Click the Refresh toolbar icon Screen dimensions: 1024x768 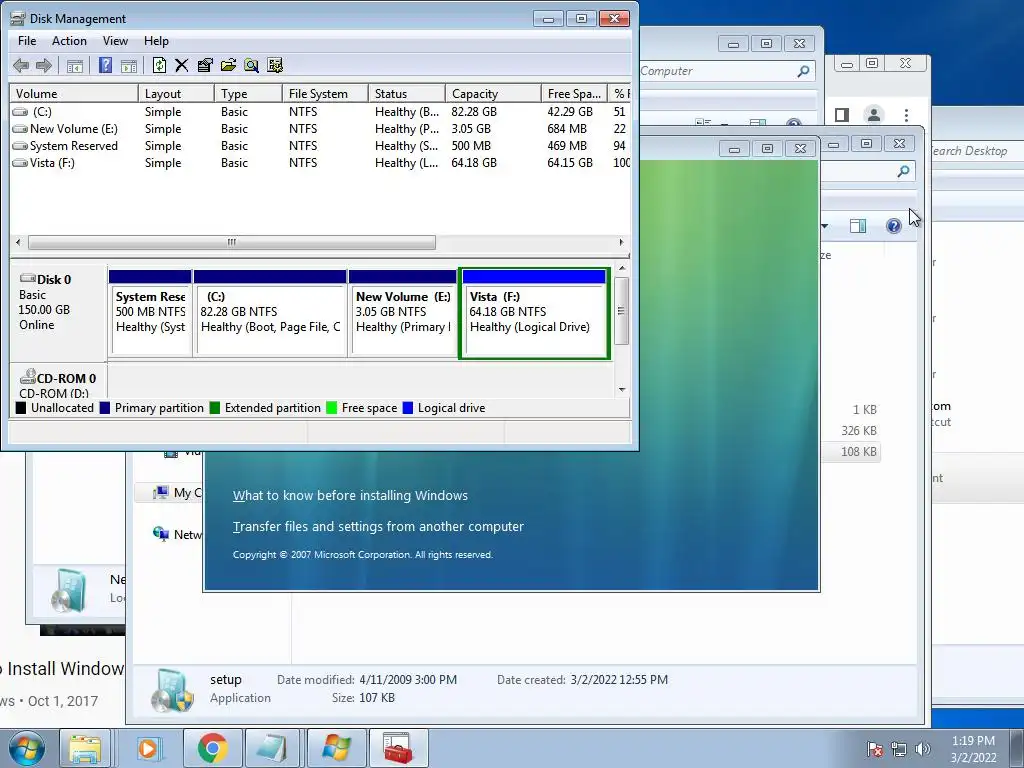(x=159, y=65)
